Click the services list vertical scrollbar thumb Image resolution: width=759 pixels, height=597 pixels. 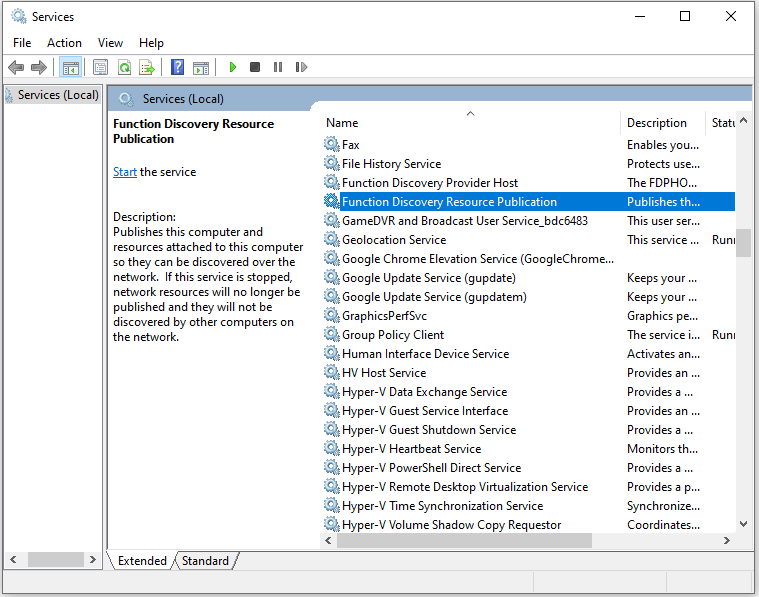point(744,243)
